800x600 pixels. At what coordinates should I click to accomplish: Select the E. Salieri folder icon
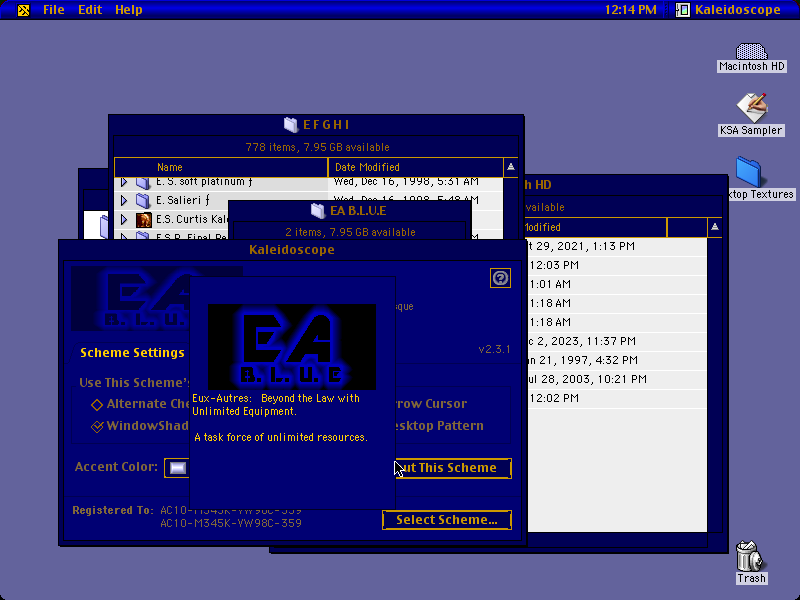tap(143, 200)
